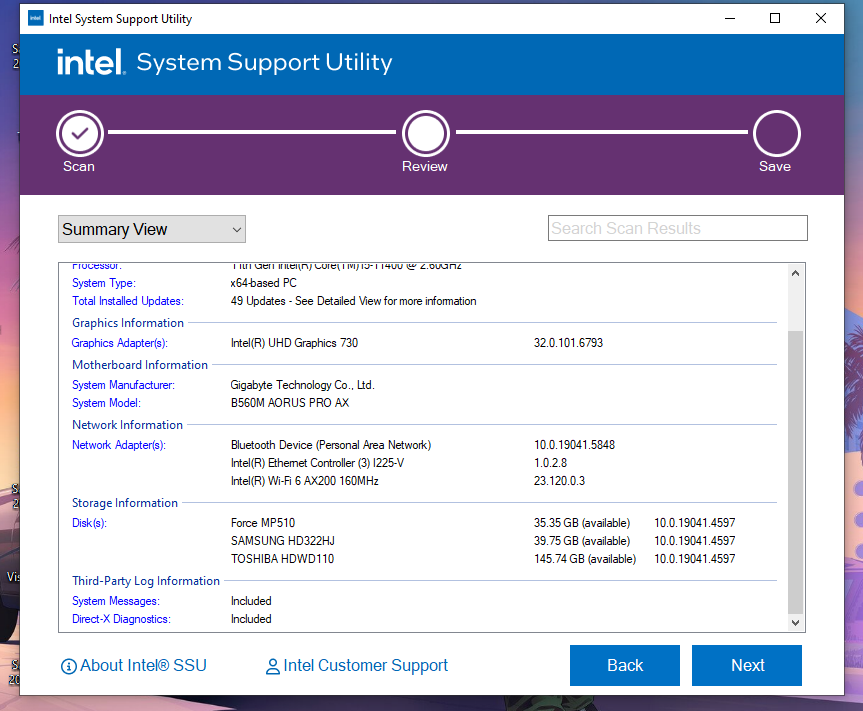
Task: Click B560M AORUS PRO AX value
Action: point(290,403)
